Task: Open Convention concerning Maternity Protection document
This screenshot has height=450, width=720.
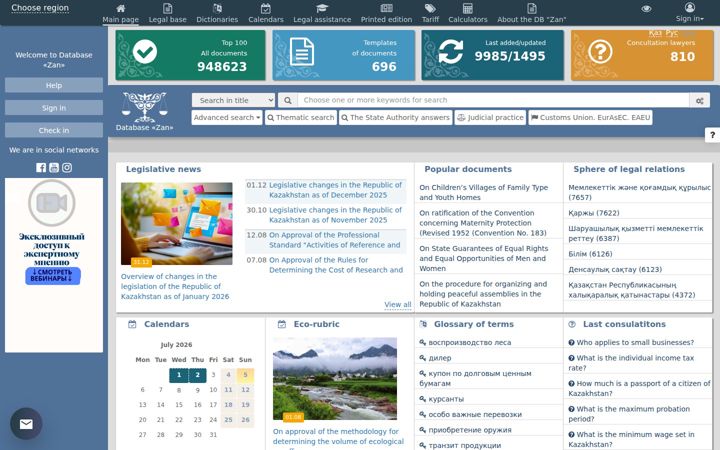Action: [x=483, y=223]
